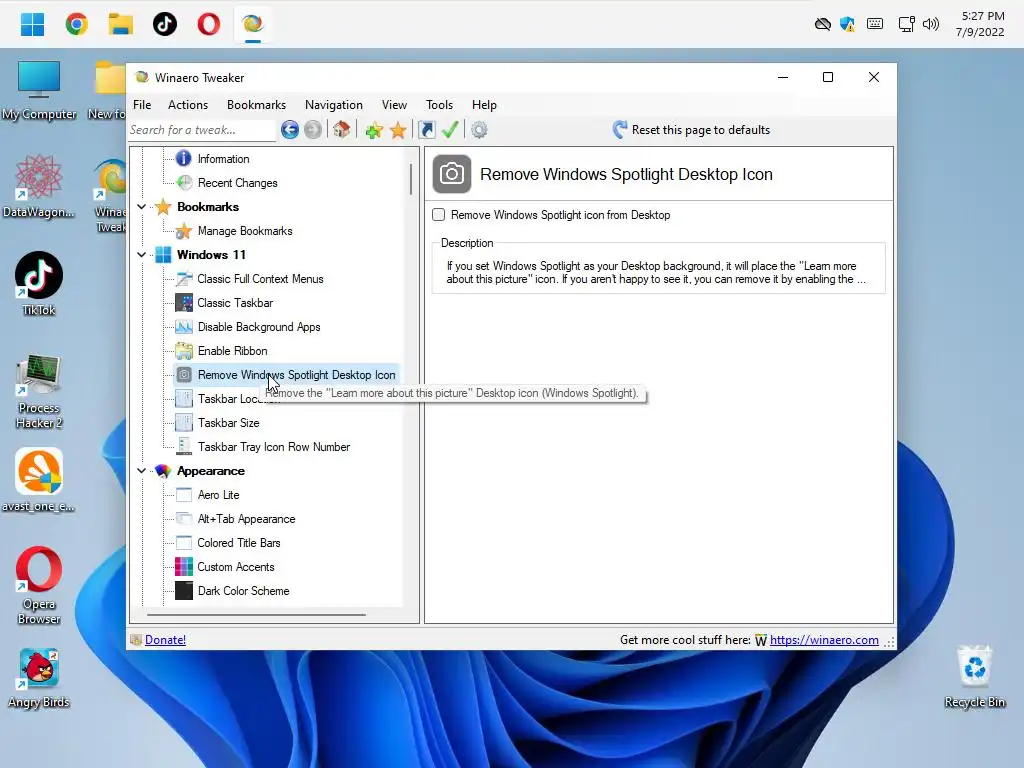Open Opera Browser desktop shortcut
The image size is (1024, 768).
(x=39, y=586)
